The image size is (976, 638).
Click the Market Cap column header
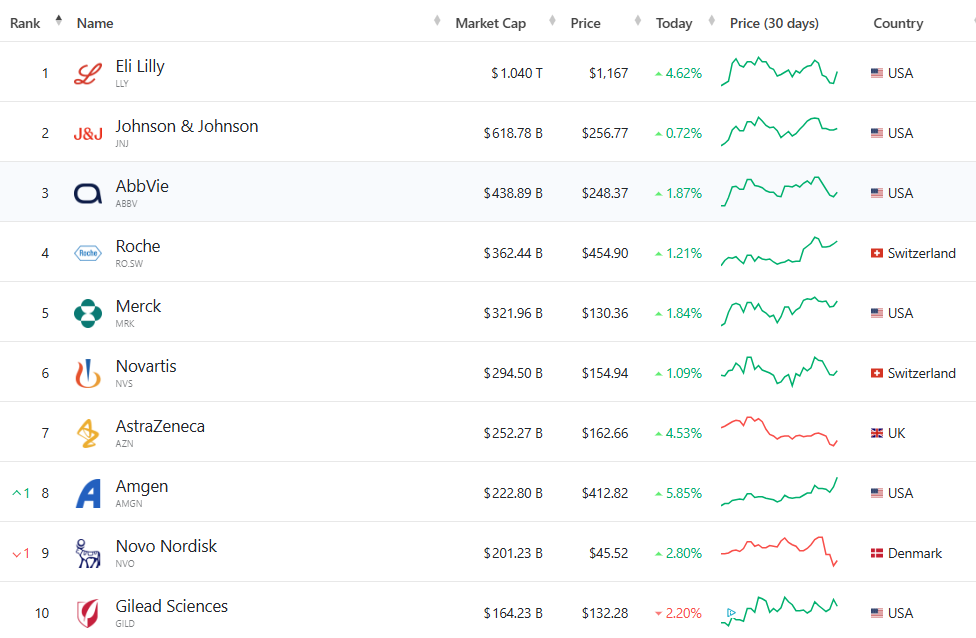pos(490,24)
